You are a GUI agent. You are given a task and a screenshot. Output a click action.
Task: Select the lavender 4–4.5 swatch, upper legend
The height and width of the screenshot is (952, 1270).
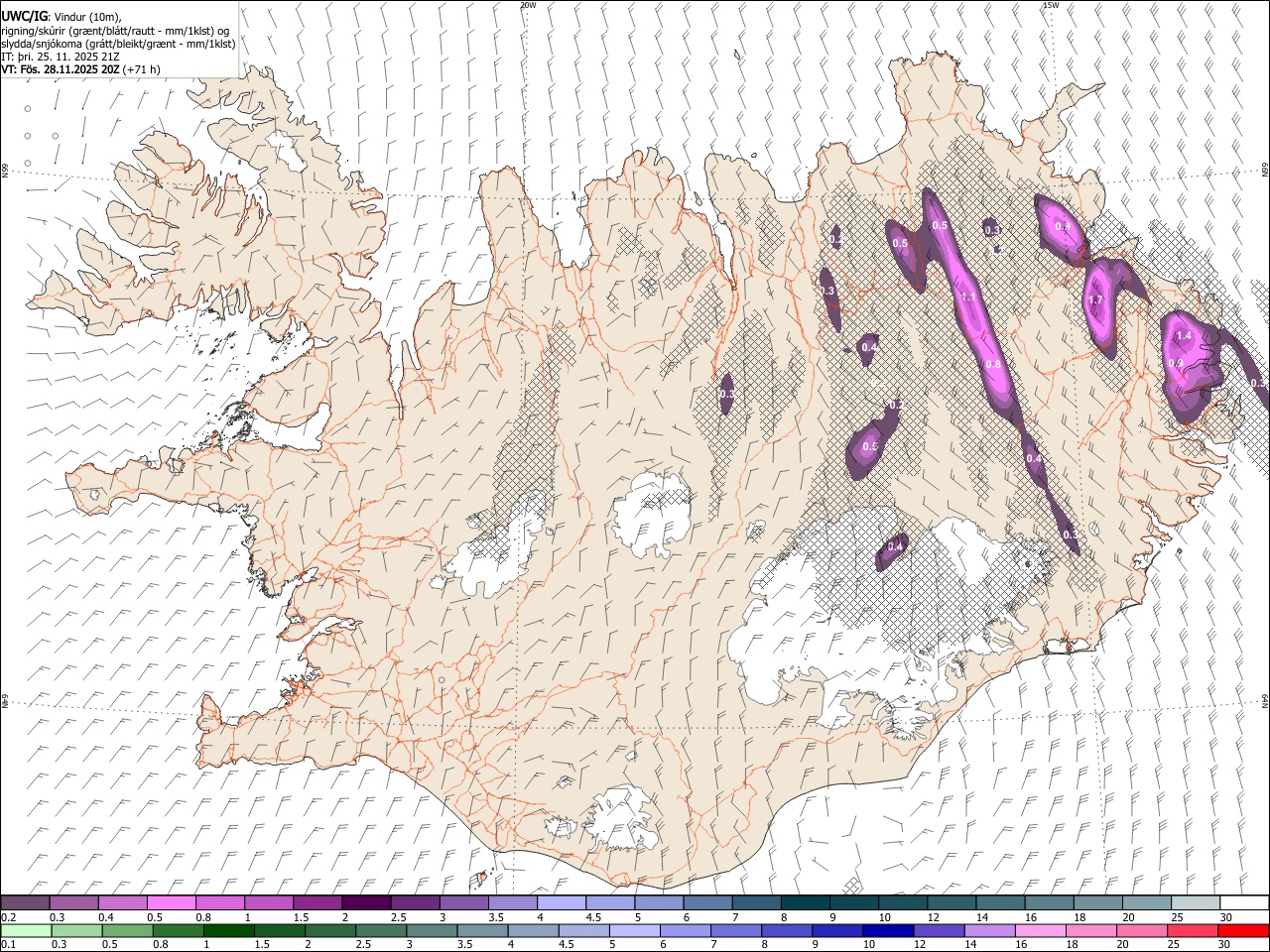(x=562, y=902)
